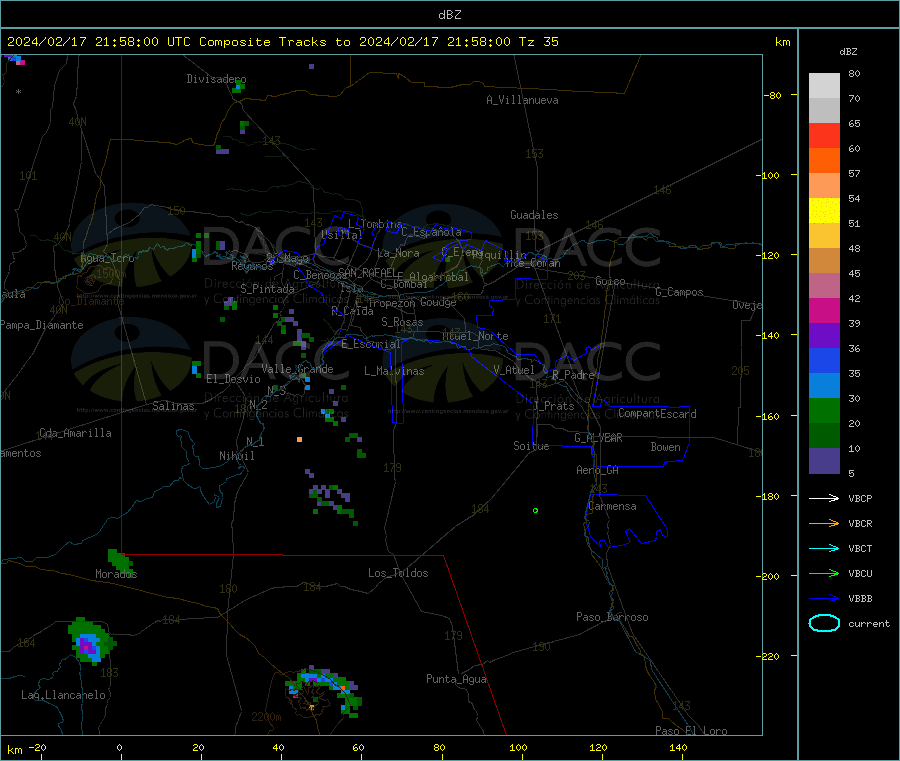Click the 'Guadales' place label

pos(534,215)
